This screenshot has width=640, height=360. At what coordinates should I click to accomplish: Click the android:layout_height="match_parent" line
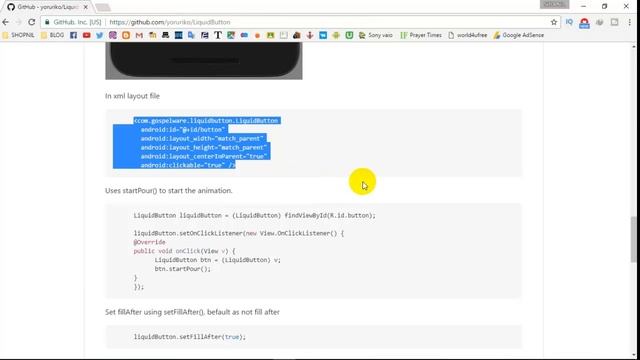[x=204, y=147]
